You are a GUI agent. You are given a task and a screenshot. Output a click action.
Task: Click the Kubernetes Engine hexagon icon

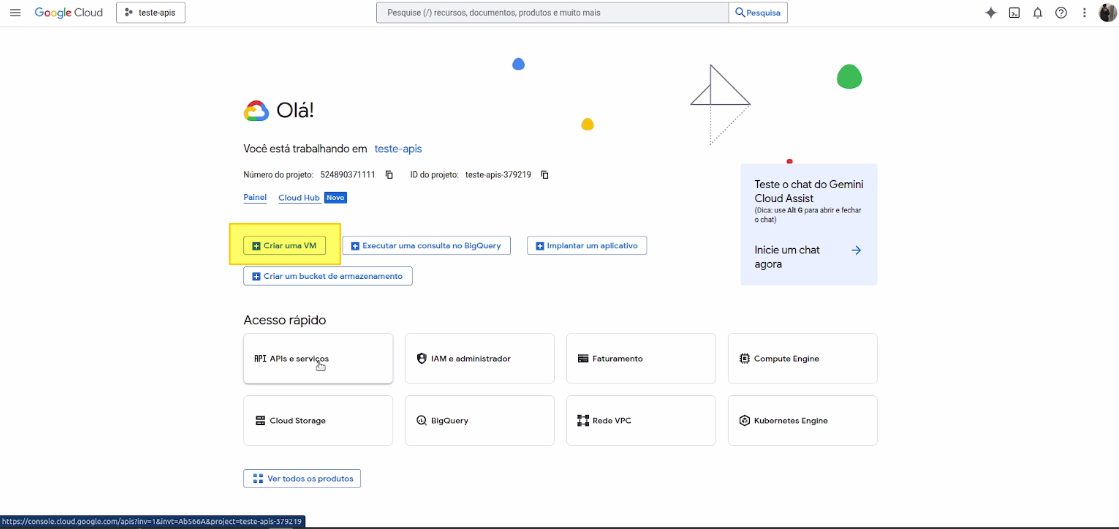(744, 420)
